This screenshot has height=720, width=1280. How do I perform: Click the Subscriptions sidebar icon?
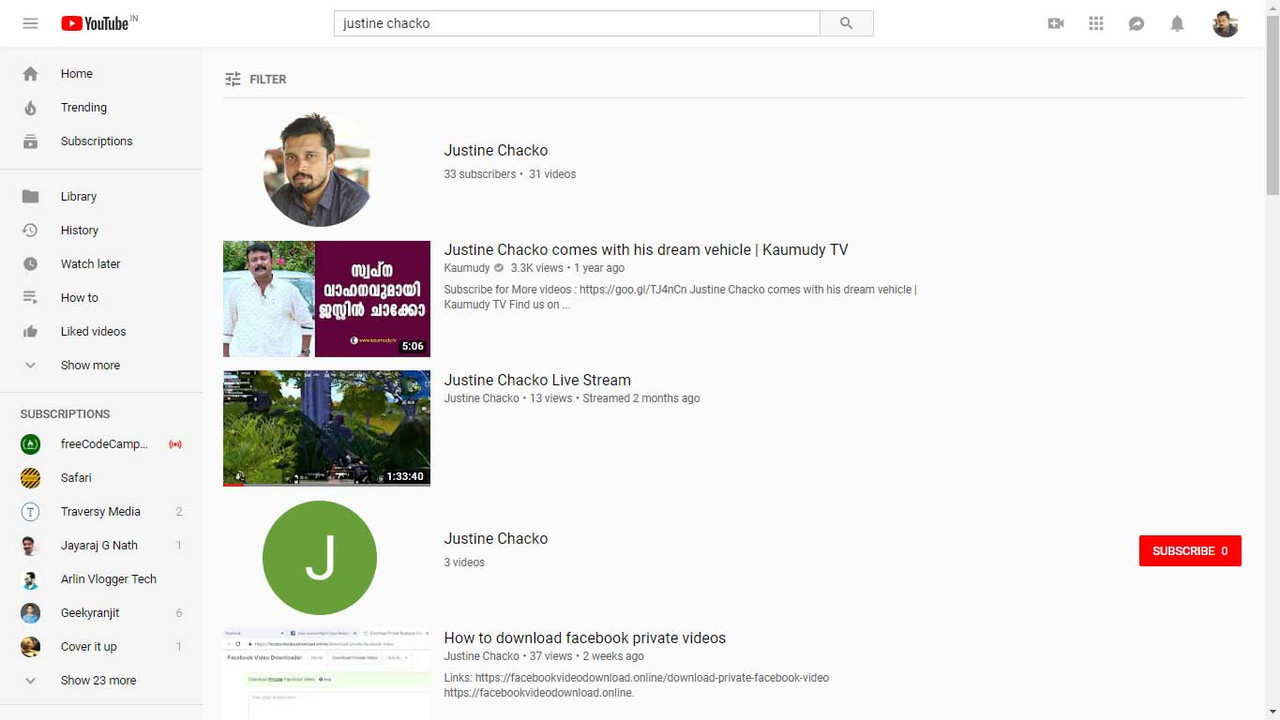click(30, 141)
